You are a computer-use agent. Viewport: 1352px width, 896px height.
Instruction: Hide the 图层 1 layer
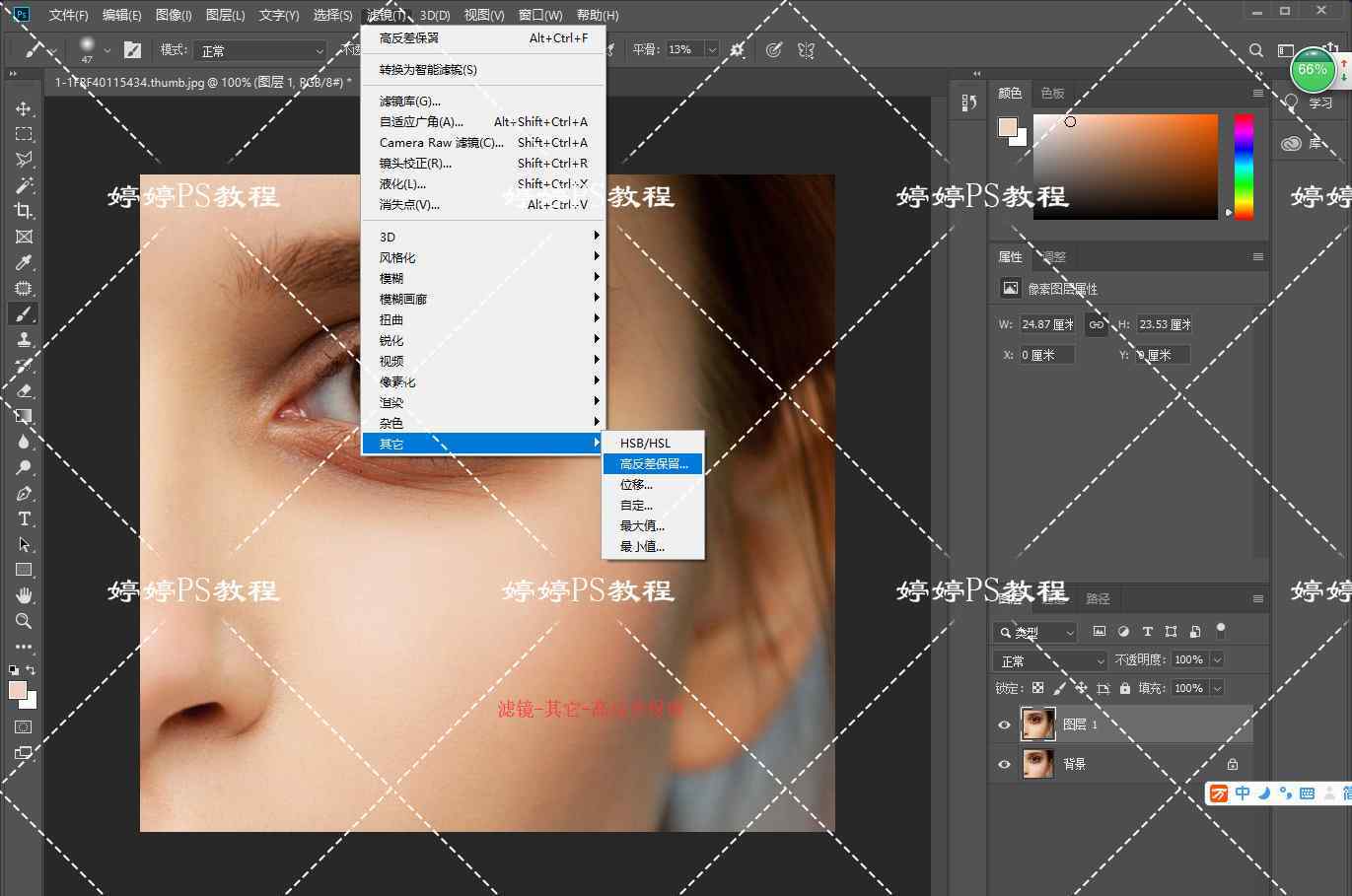click(x=1004, y=724)
